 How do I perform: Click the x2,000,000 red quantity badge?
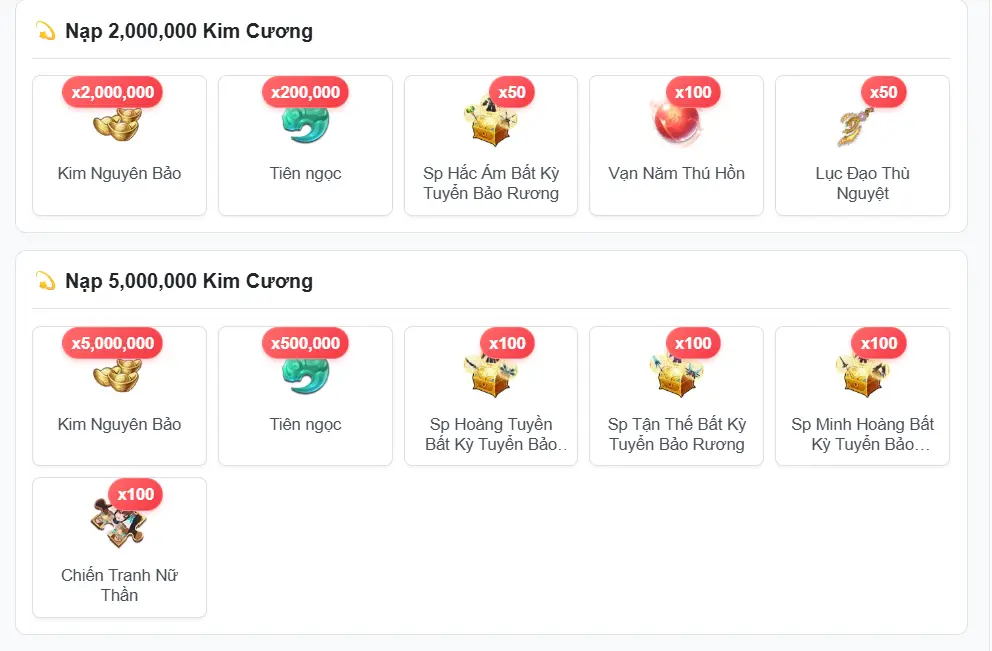coord(113,92)
